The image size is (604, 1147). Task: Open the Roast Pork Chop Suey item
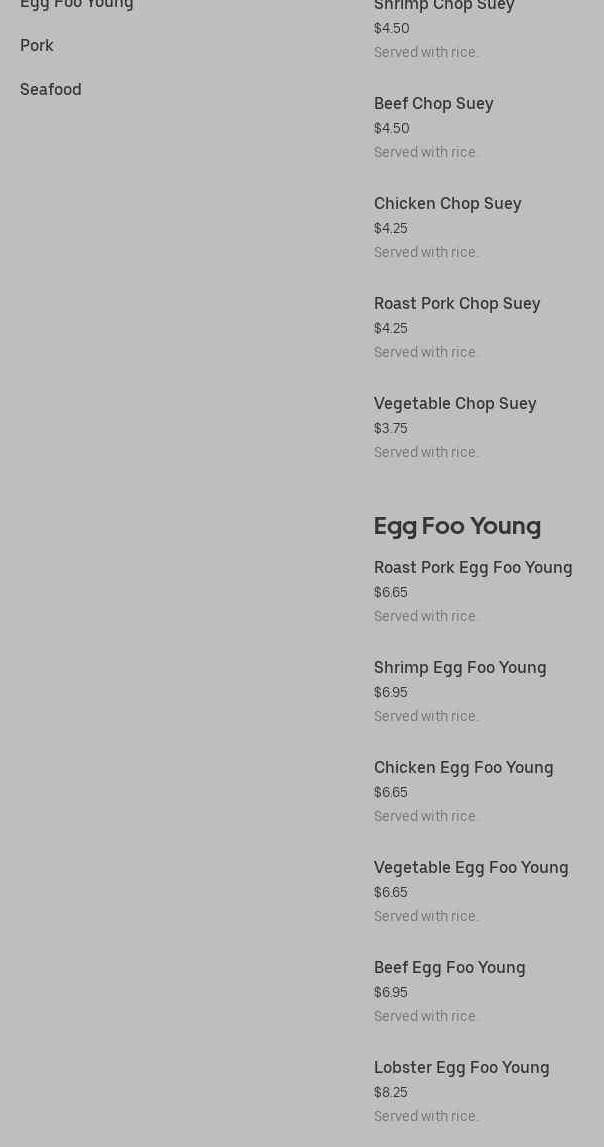pyautogui.click(x=457, y=304)
